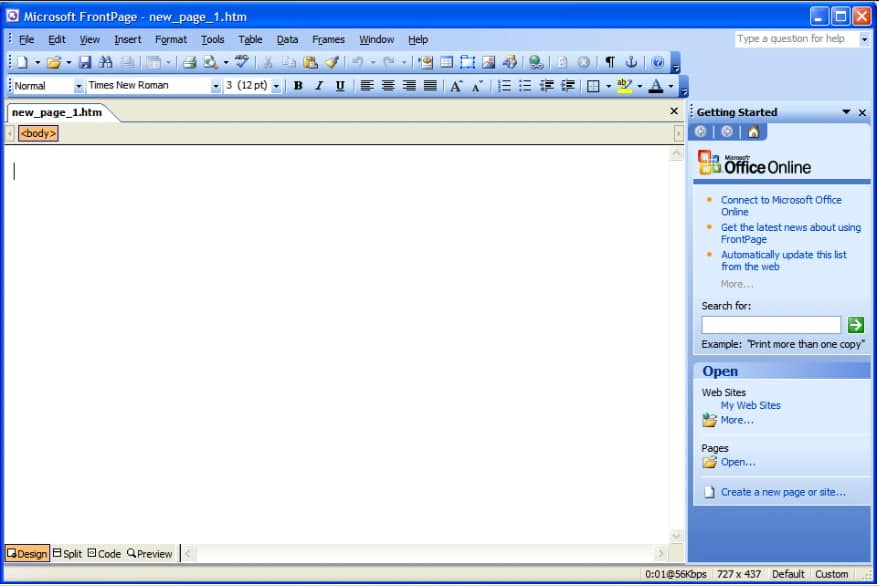Select the Insert Table icon
Image resolution: width=879 pixels, height=586 pixels.
click(447, 61)
